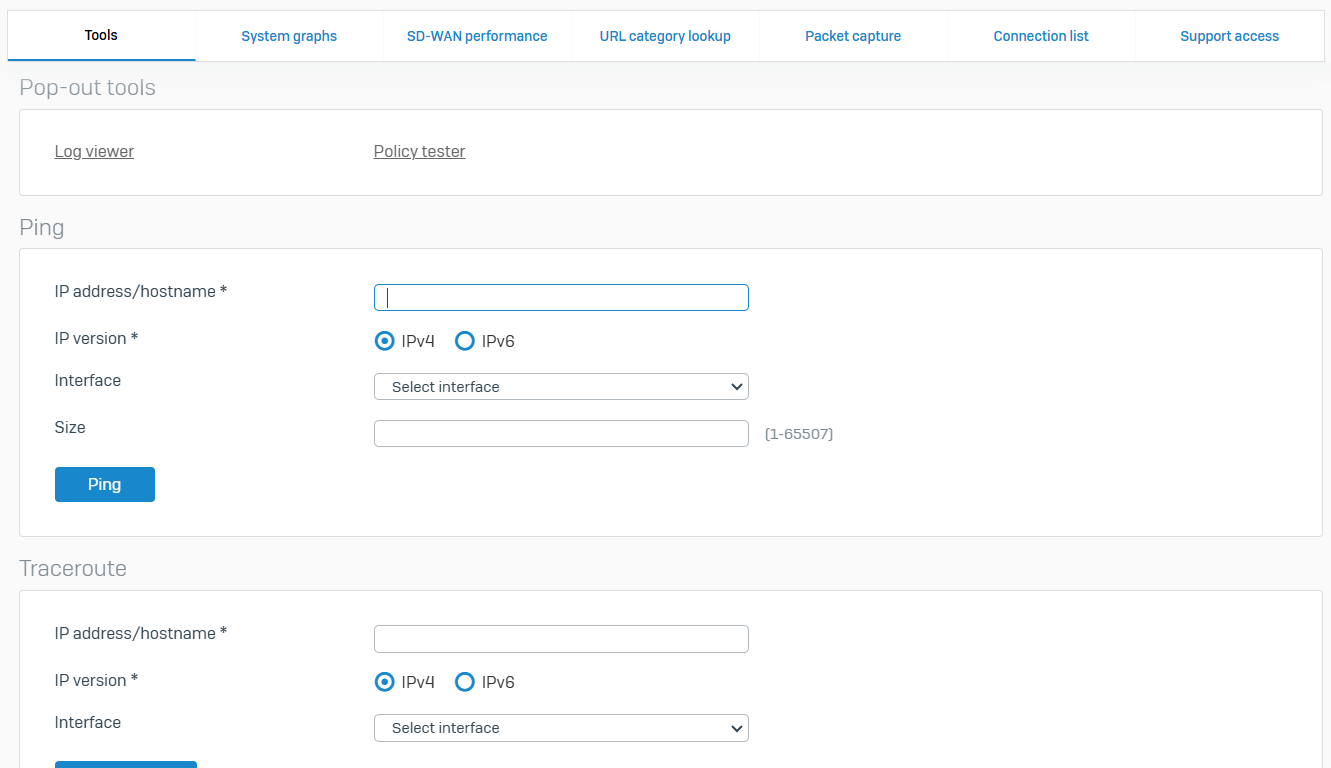Screen dimensions: 1331x768
Task: Select IPv4 in the Ping section
Action: coord(385,341)
